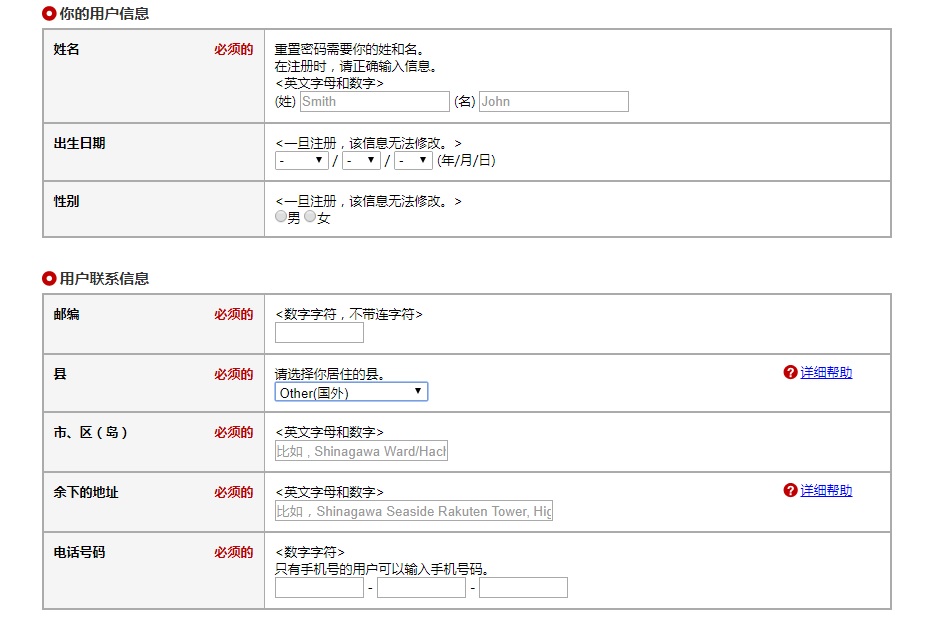Expand the 县 dropdown showing Other(国外)
Image resolution: width=941 pixels, height=631 pixels.
pyautogui.click(x=351, y=392)
